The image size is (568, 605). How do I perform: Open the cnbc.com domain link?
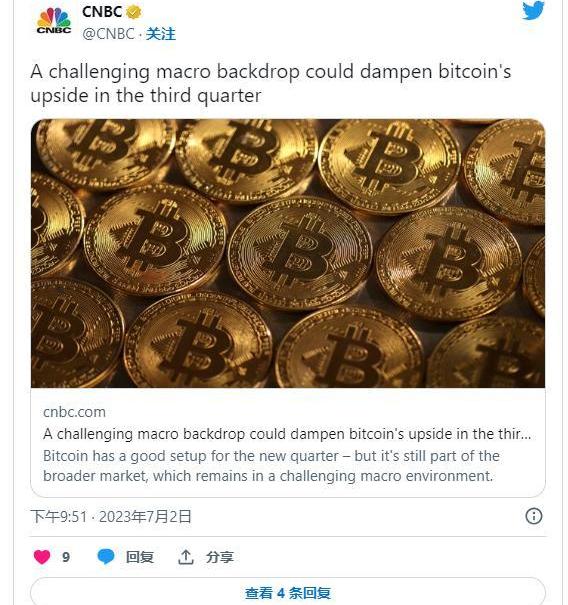(74, 412)
